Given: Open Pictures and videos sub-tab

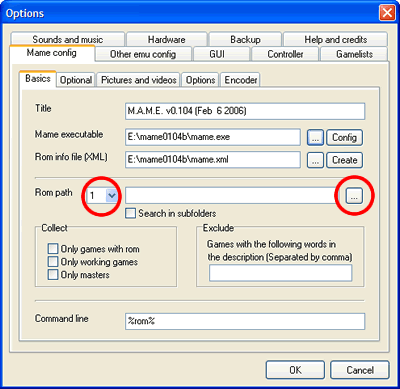Looking at the screenshot, I should point(138,80).
